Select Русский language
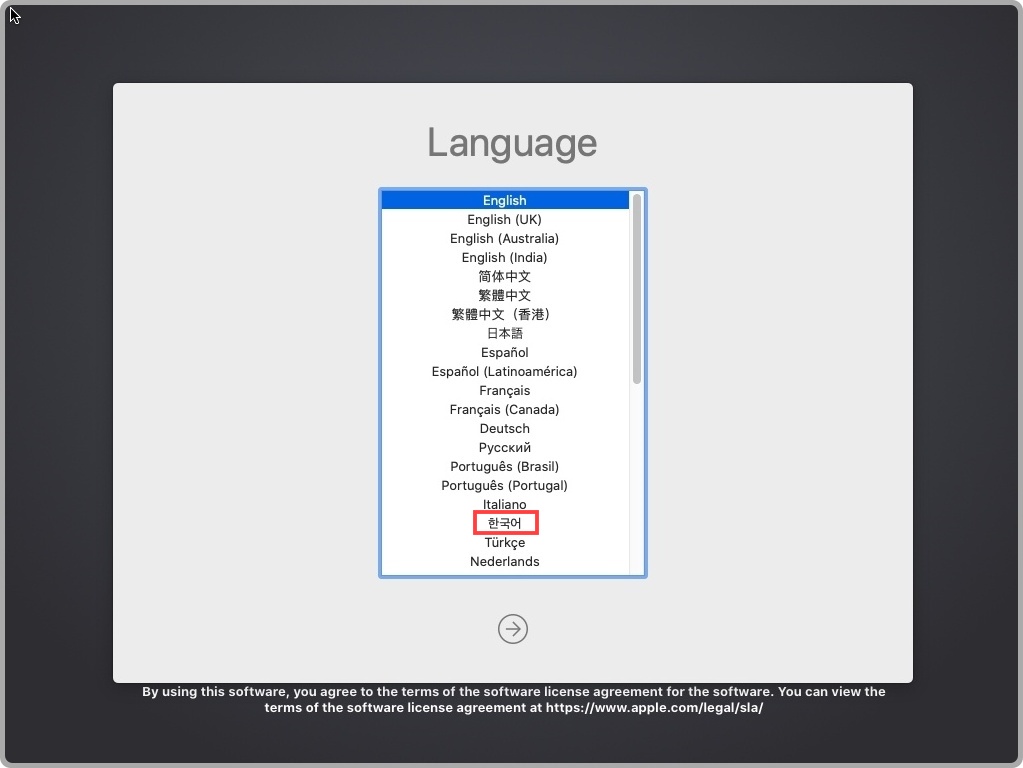 505,448
